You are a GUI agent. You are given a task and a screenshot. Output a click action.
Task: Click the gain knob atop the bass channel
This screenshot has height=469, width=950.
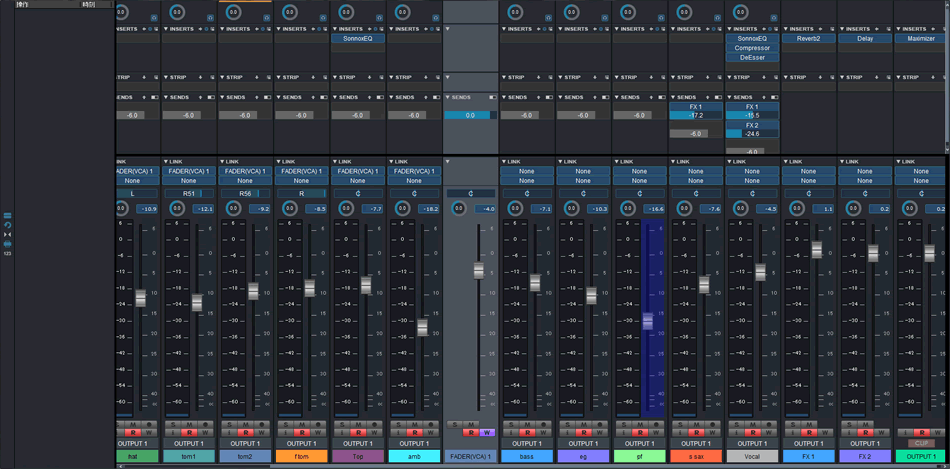515,13
